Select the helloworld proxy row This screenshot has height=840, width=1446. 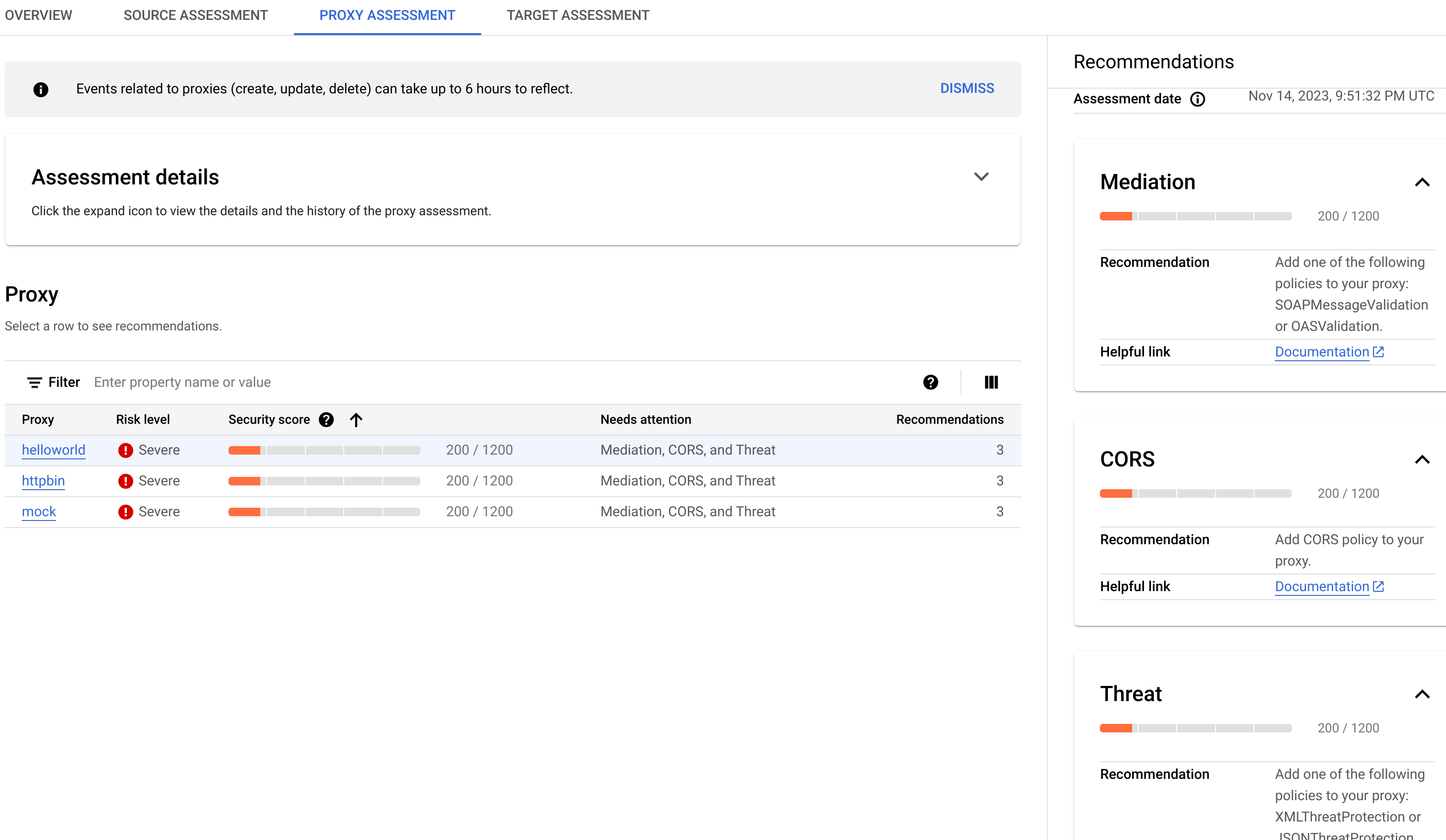(512, 449)
